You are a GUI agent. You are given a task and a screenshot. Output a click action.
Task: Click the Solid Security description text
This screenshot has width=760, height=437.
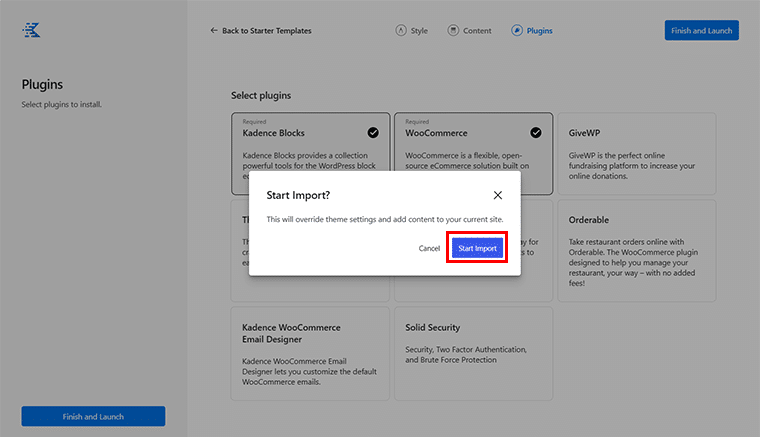click(466, 355)
